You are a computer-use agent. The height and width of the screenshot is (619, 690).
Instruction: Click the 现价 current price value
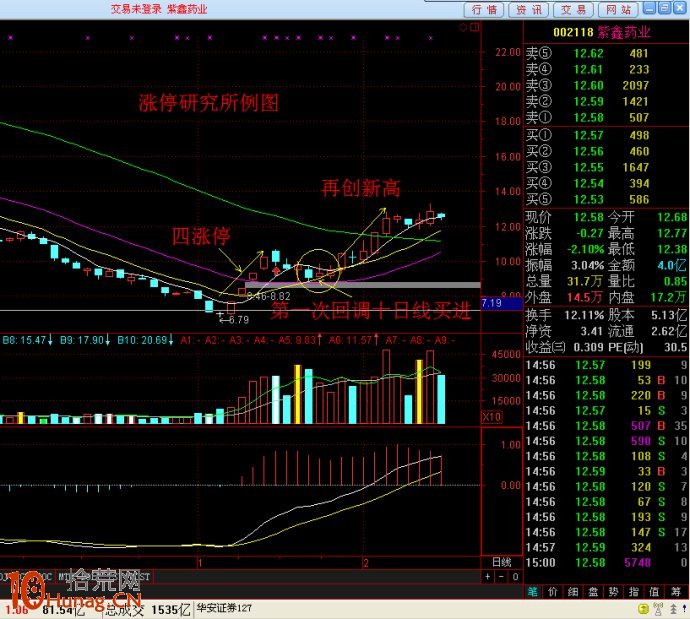(589, 217)
